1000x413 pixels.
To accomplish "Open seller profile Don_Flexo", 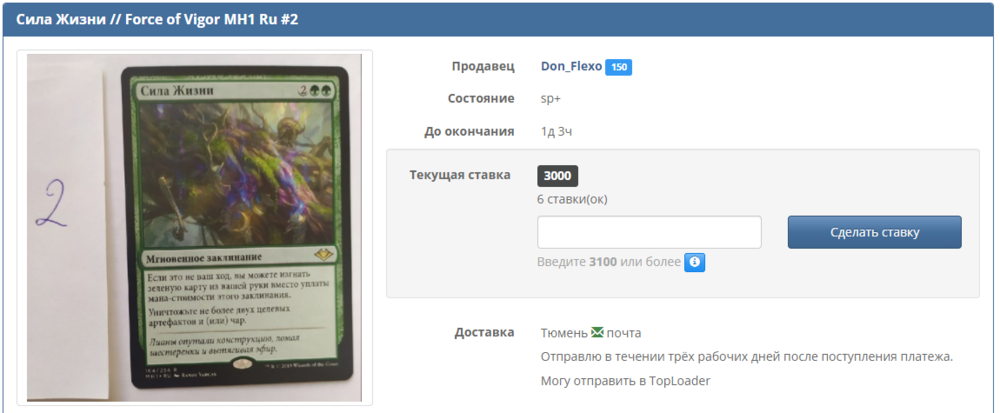I will 571,66.
